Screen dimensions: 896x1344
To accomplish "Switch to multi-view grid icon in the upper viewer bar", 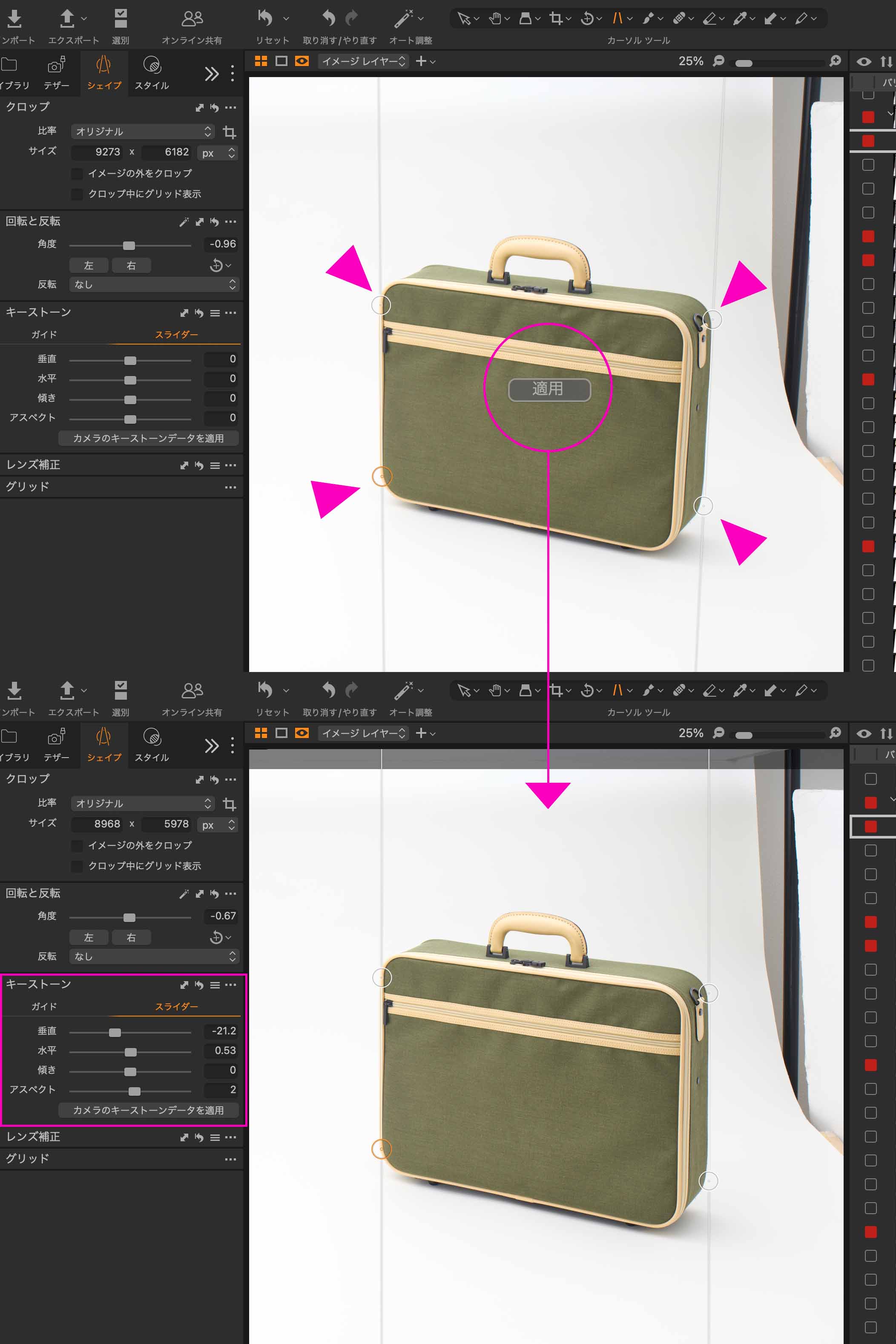I will pyautogui.click(x=261, y=61).
